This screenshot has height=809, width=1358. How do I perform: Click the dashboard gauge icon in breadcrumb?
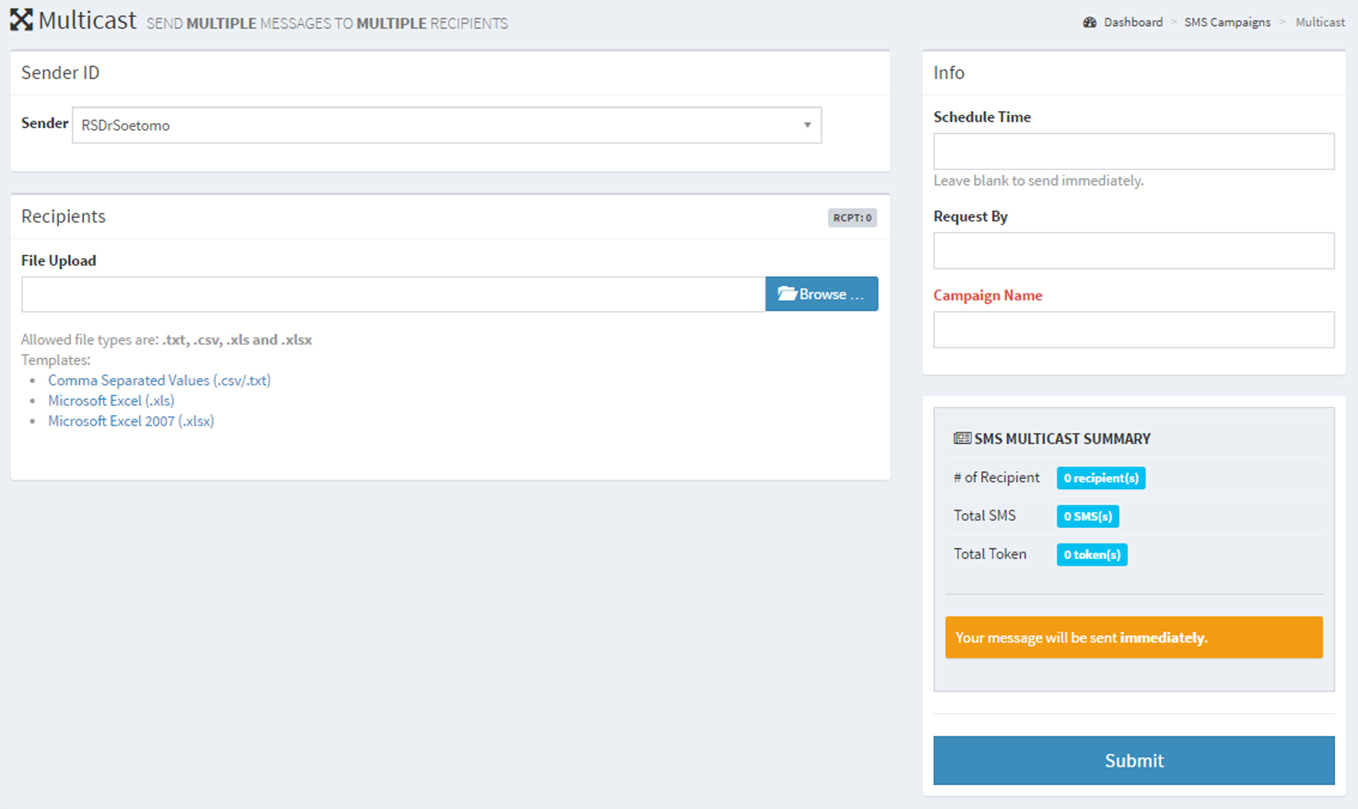pos(1090,22)
